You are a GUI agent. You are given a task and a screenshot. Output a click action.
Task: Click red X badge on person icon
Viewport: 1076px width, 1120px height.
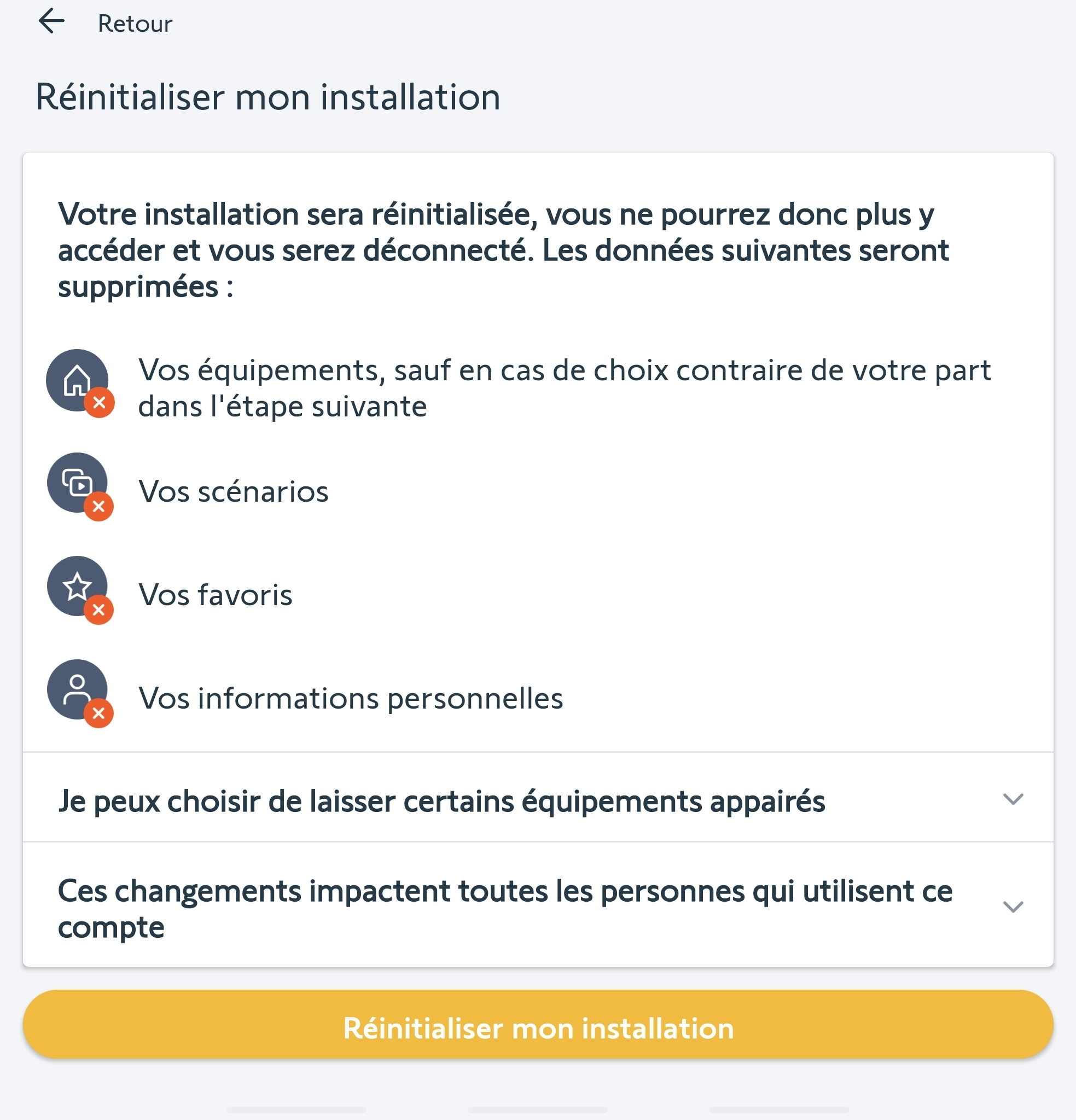tap(99, 713)
